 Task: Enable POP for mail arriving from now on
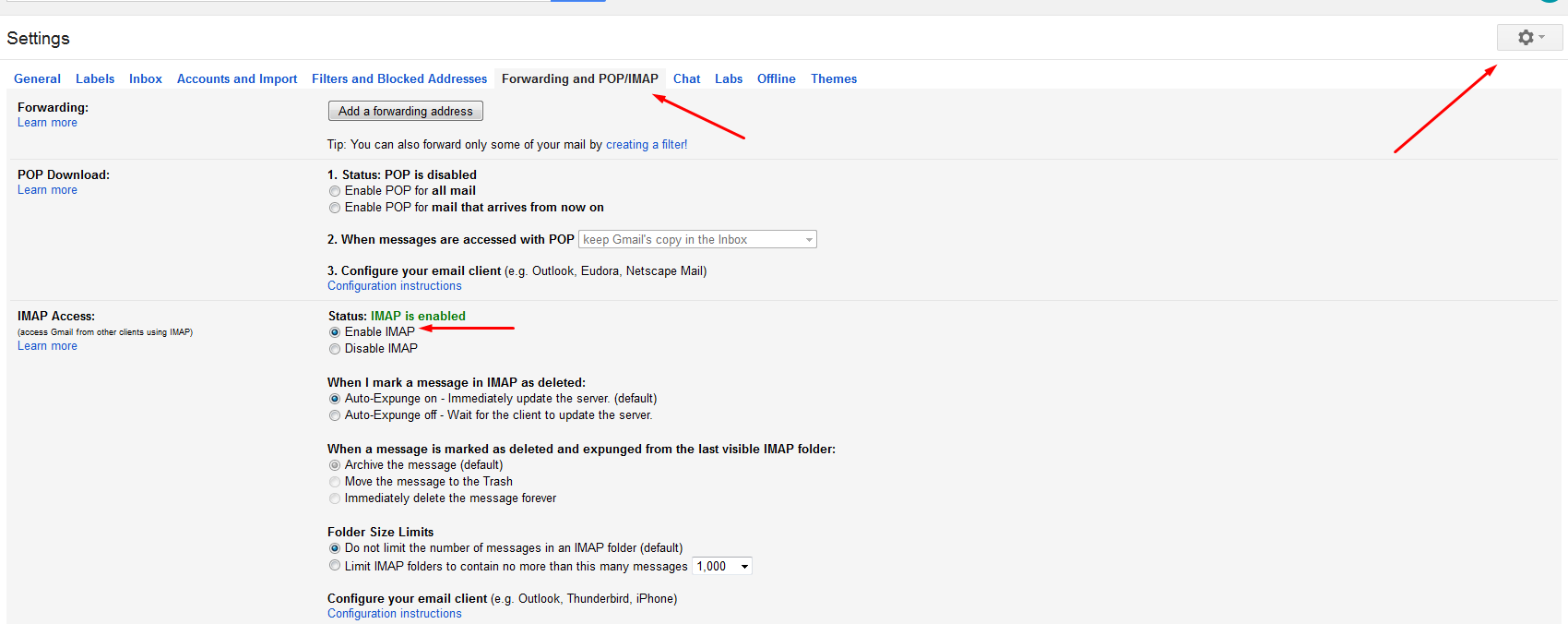pos(335,208)
